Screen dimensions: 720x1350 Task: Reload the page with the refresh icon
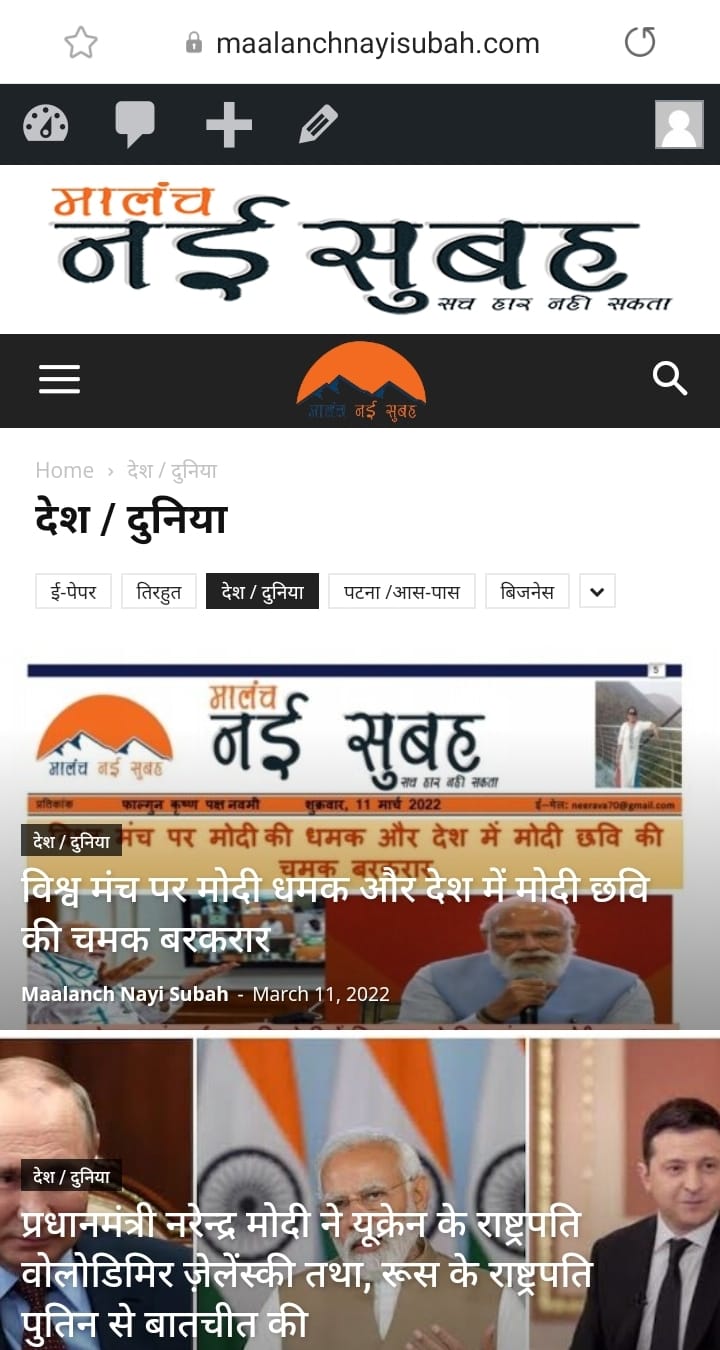click(640, 42)
